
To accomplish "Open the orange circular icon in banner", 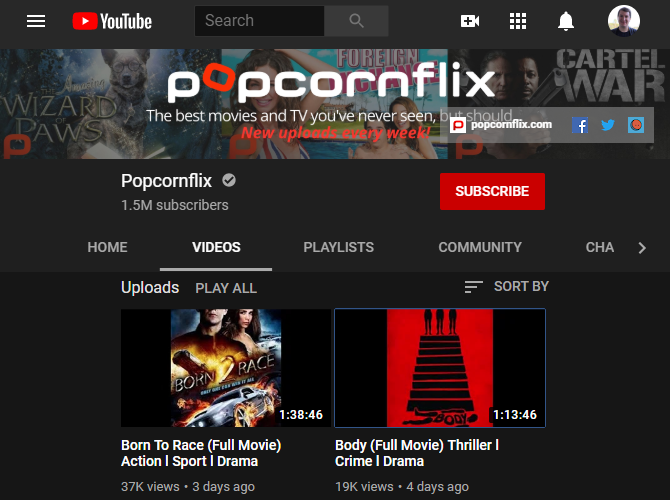I will (x=636, y=125).
